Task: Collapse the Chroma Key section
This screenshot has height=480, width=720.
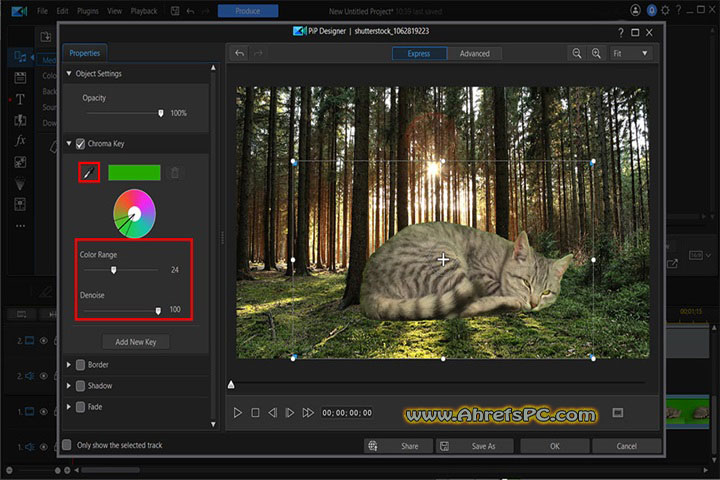Action: (69, 144)
